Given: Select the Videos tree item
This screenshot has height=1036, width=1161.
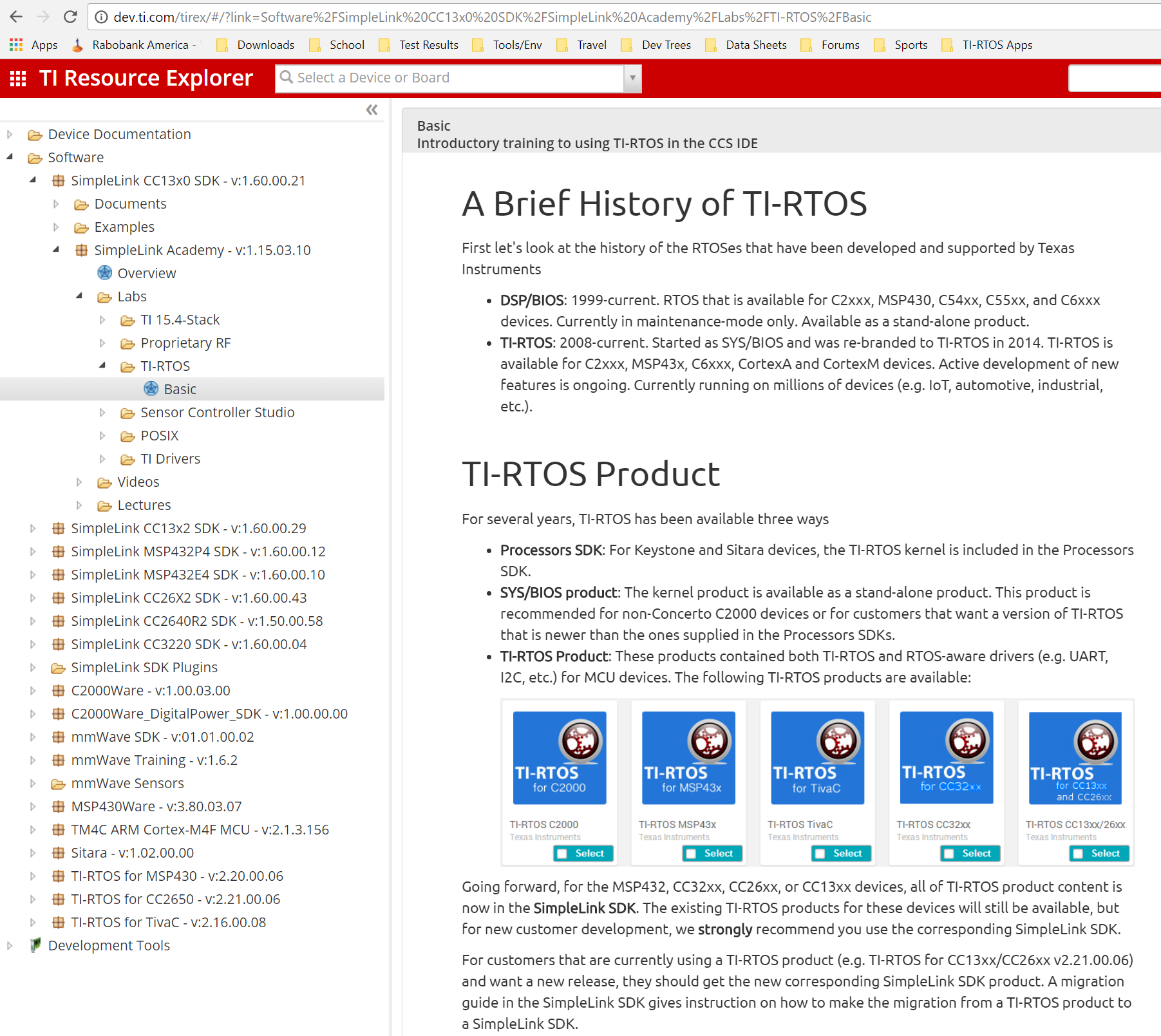Looking at the screenshot, I should (x=138, y=482).
